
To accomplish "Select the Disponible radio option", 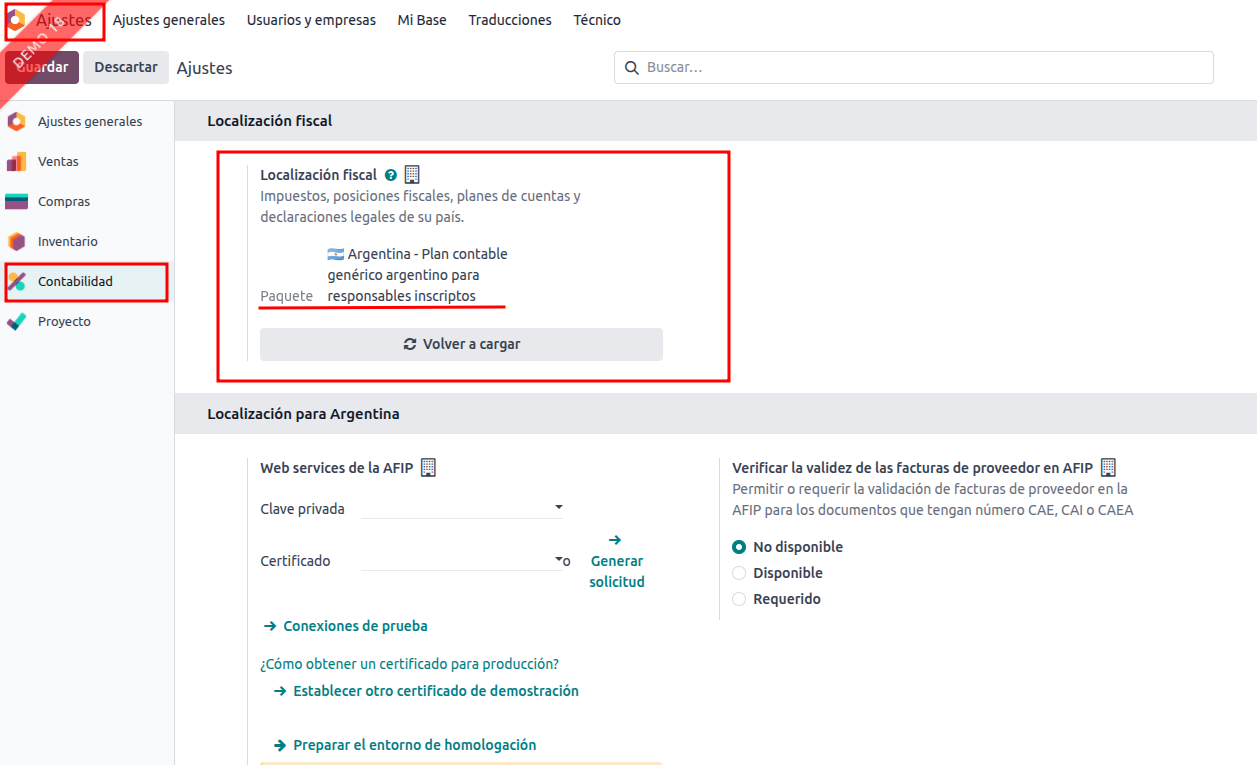I will point(739,573).
